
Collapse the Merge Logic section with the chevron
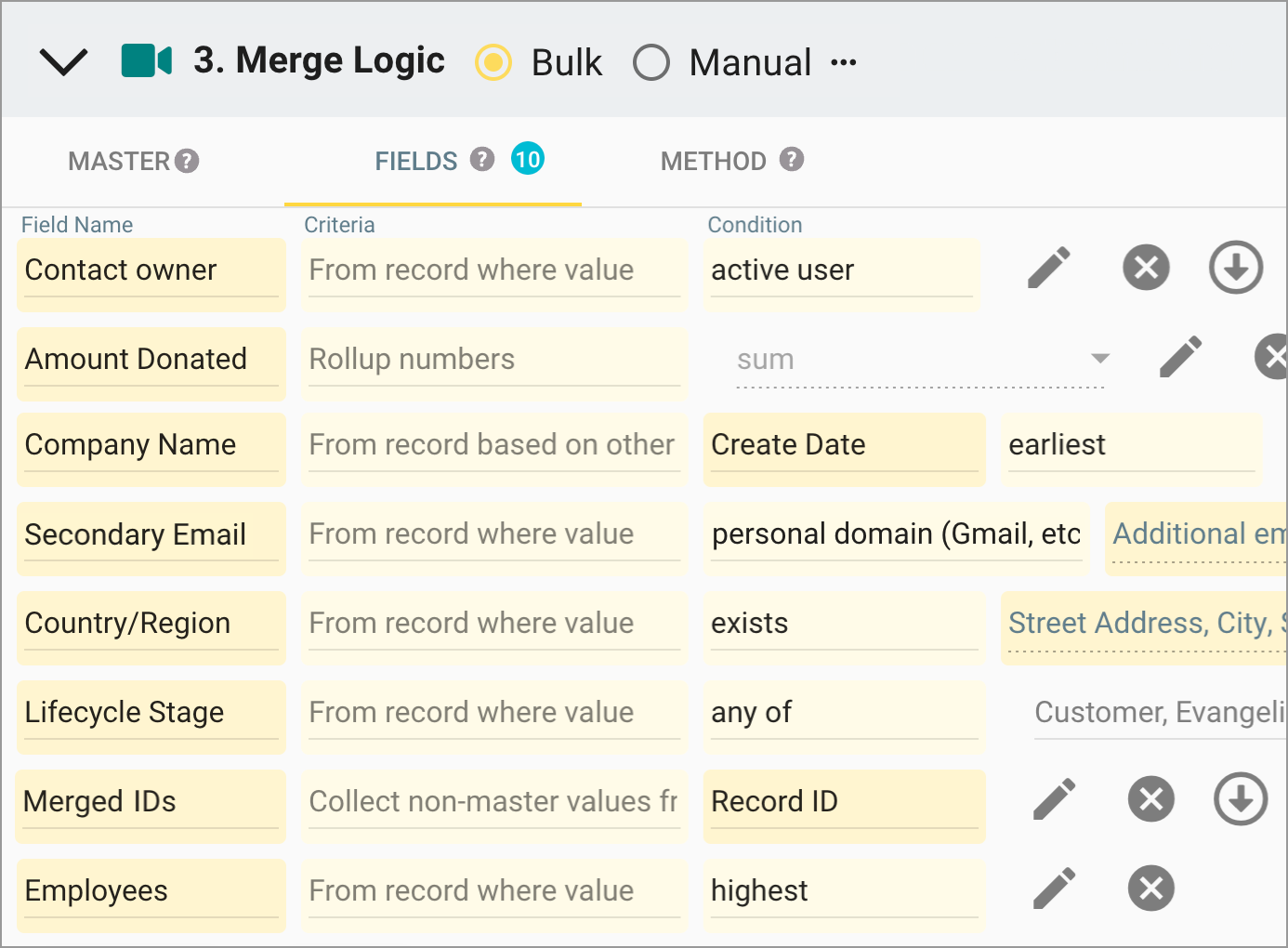(x=63, y=62)
